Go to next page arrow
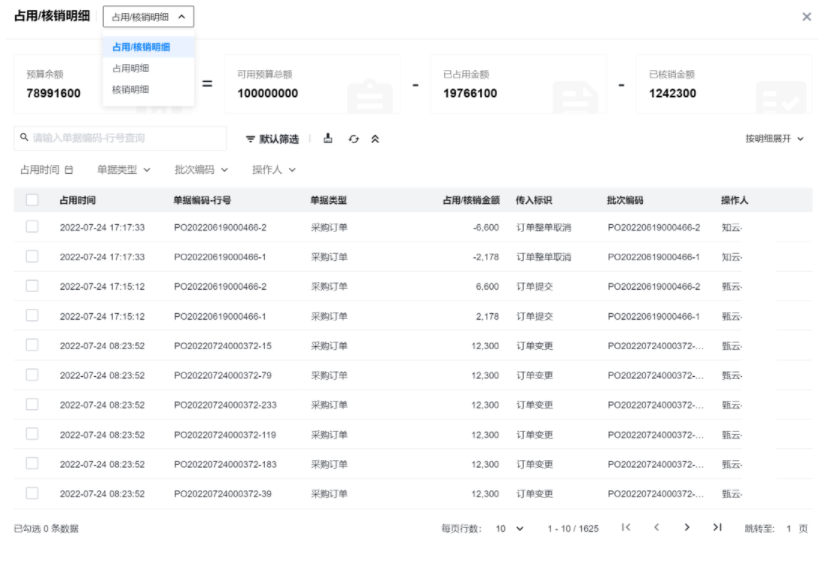Screen dimensions: 834x571 [687, 527]
